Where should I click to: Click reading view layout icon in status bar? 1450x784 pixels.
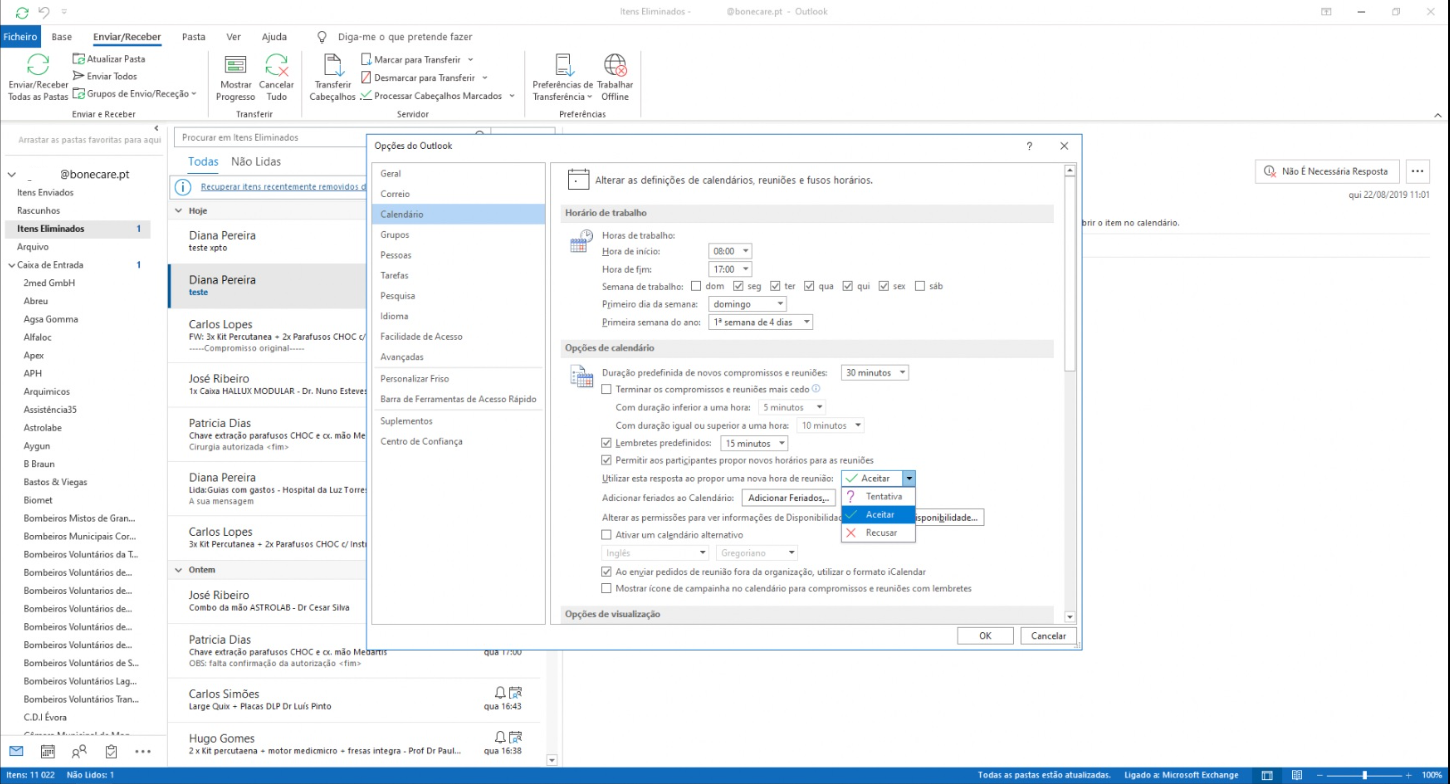[1296, 775]
